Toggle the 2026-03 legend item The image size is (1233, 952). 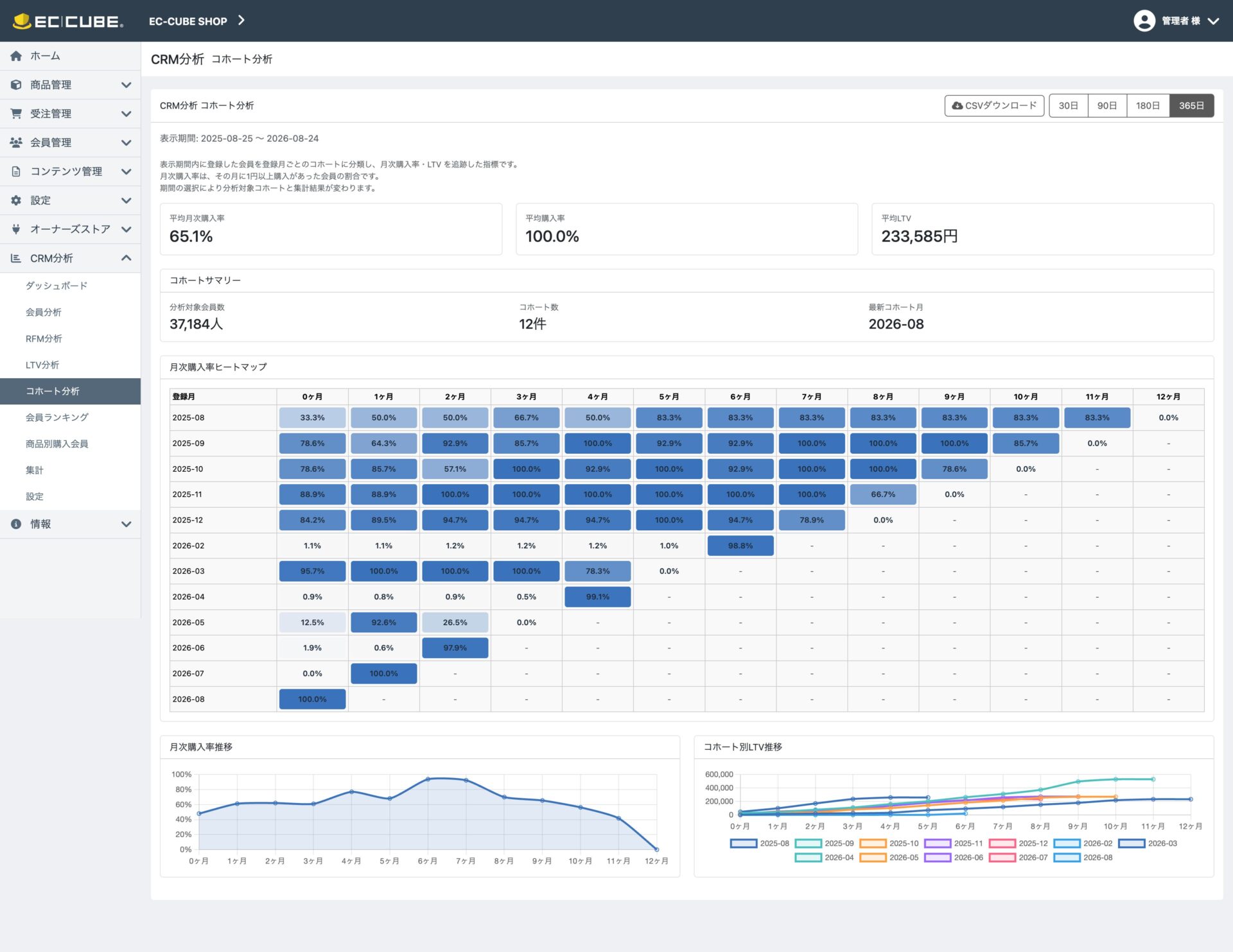pyautogui.click(x=1148, y=844)
